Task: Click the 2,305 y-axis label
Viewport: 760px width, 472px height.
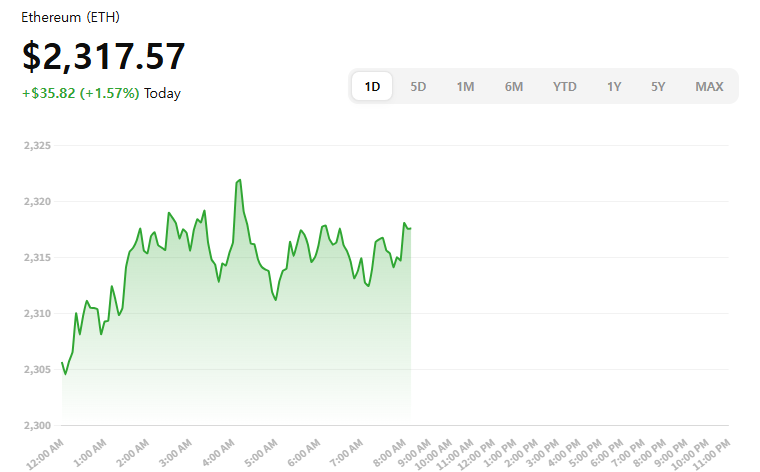Action: click(37, 369)
